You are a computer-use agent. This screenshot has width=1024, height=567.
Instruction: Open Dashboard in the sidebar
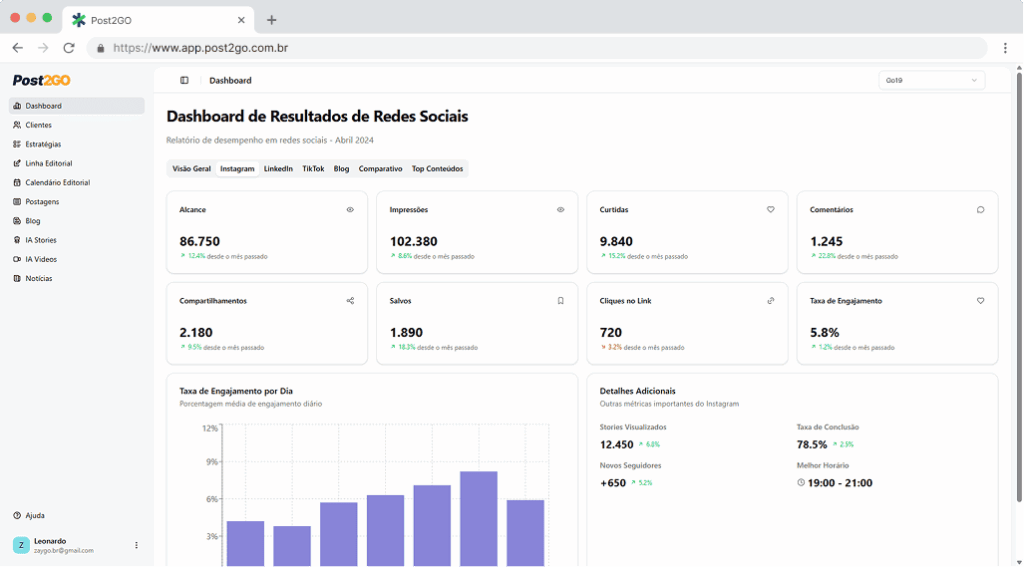(76, 106)
